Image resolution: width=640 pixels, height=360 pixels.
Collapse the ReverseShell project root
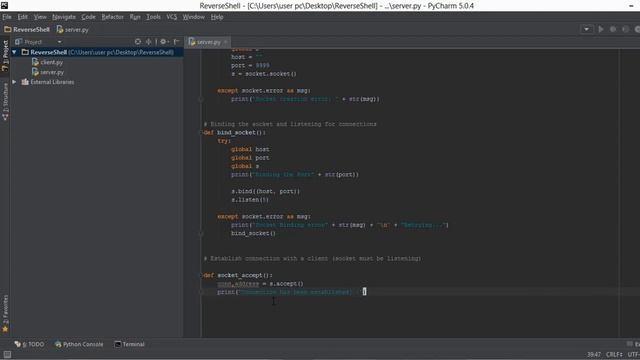coord(14,52)
